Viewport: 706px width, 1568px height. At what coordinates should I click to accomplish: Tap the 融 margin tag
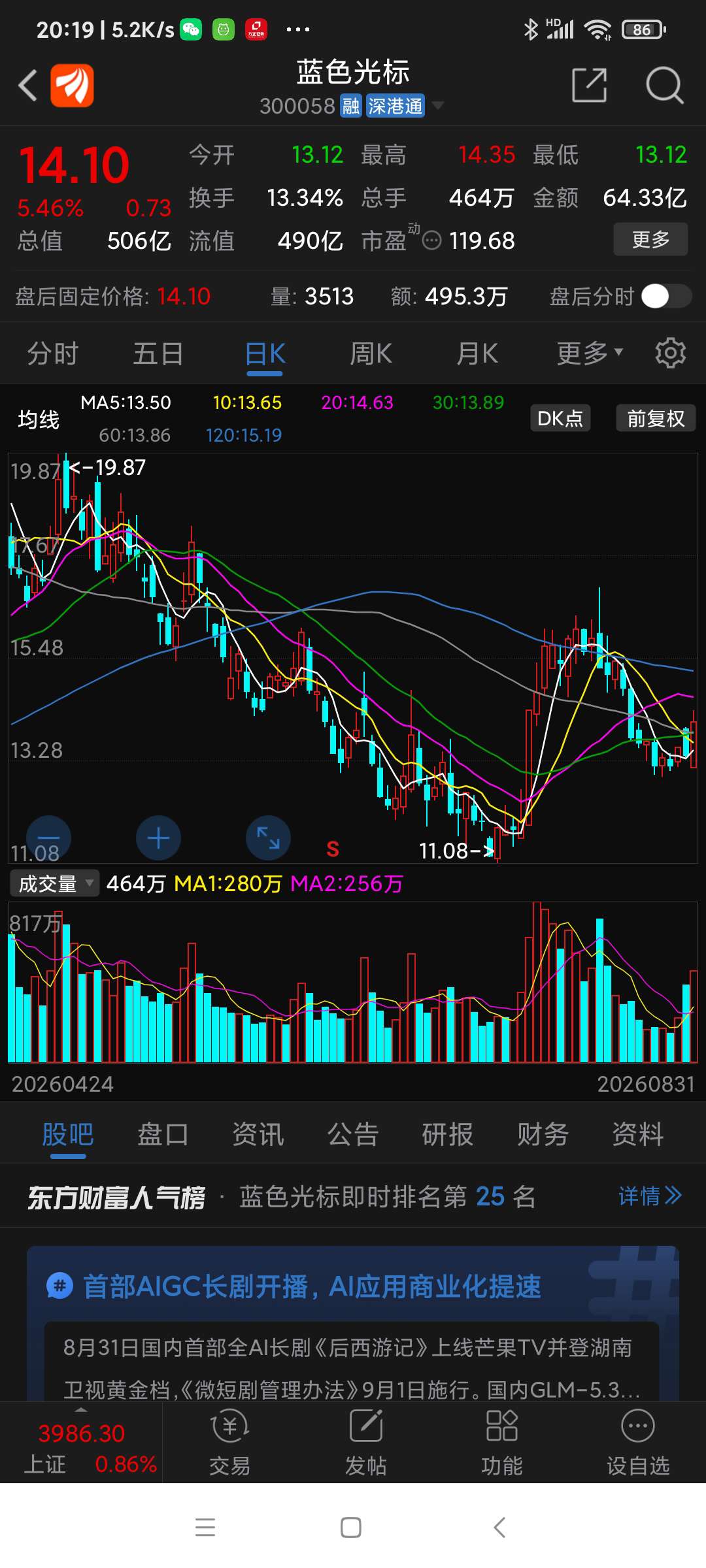351,106
